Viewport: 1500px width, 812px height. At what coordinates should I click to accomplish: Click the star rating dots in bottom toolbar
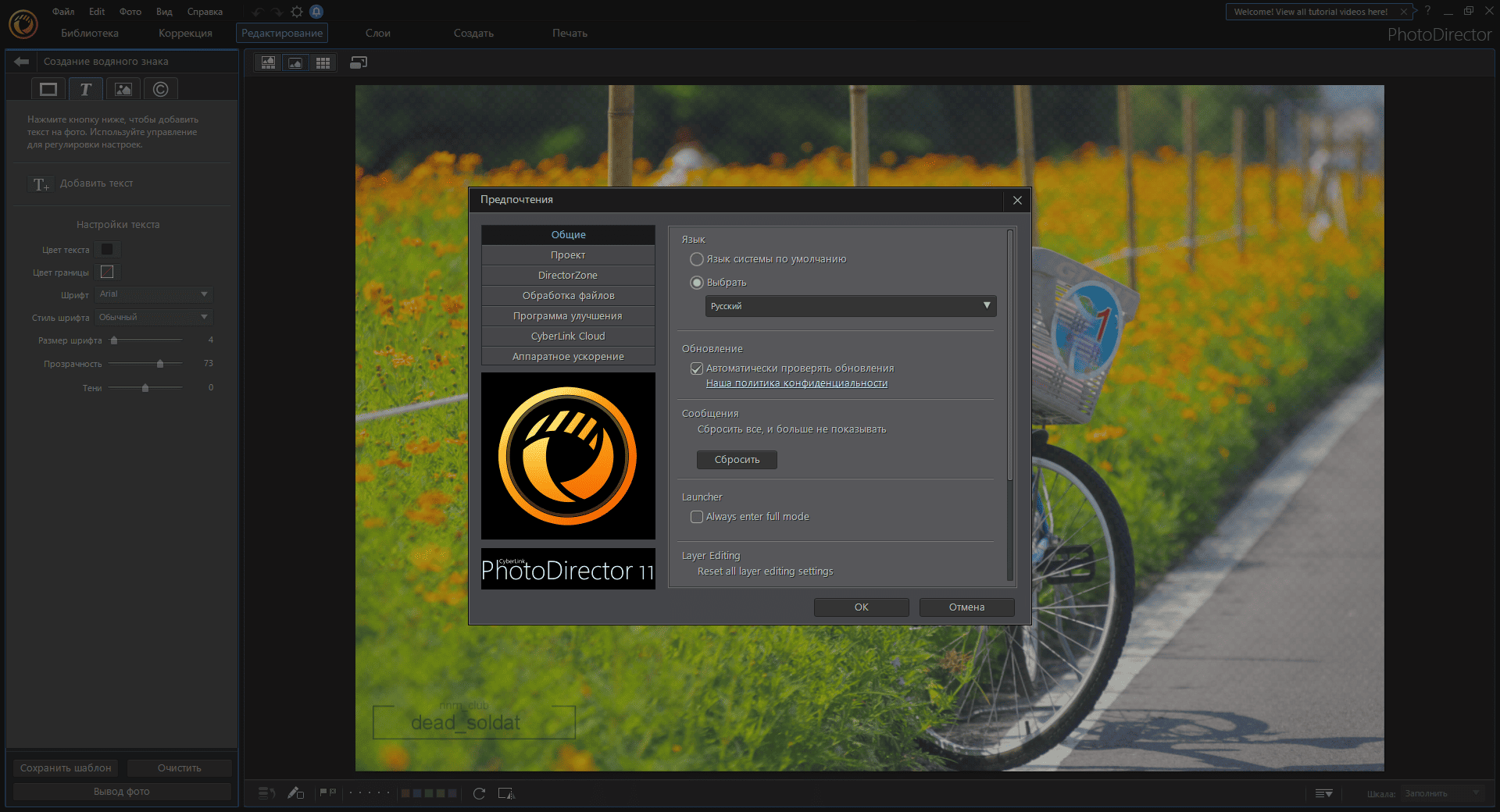point(370,792)
